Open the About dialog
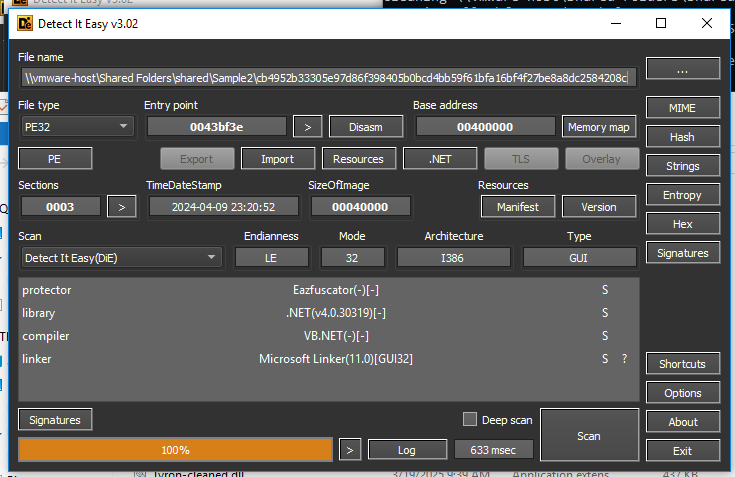 [682, 422]
